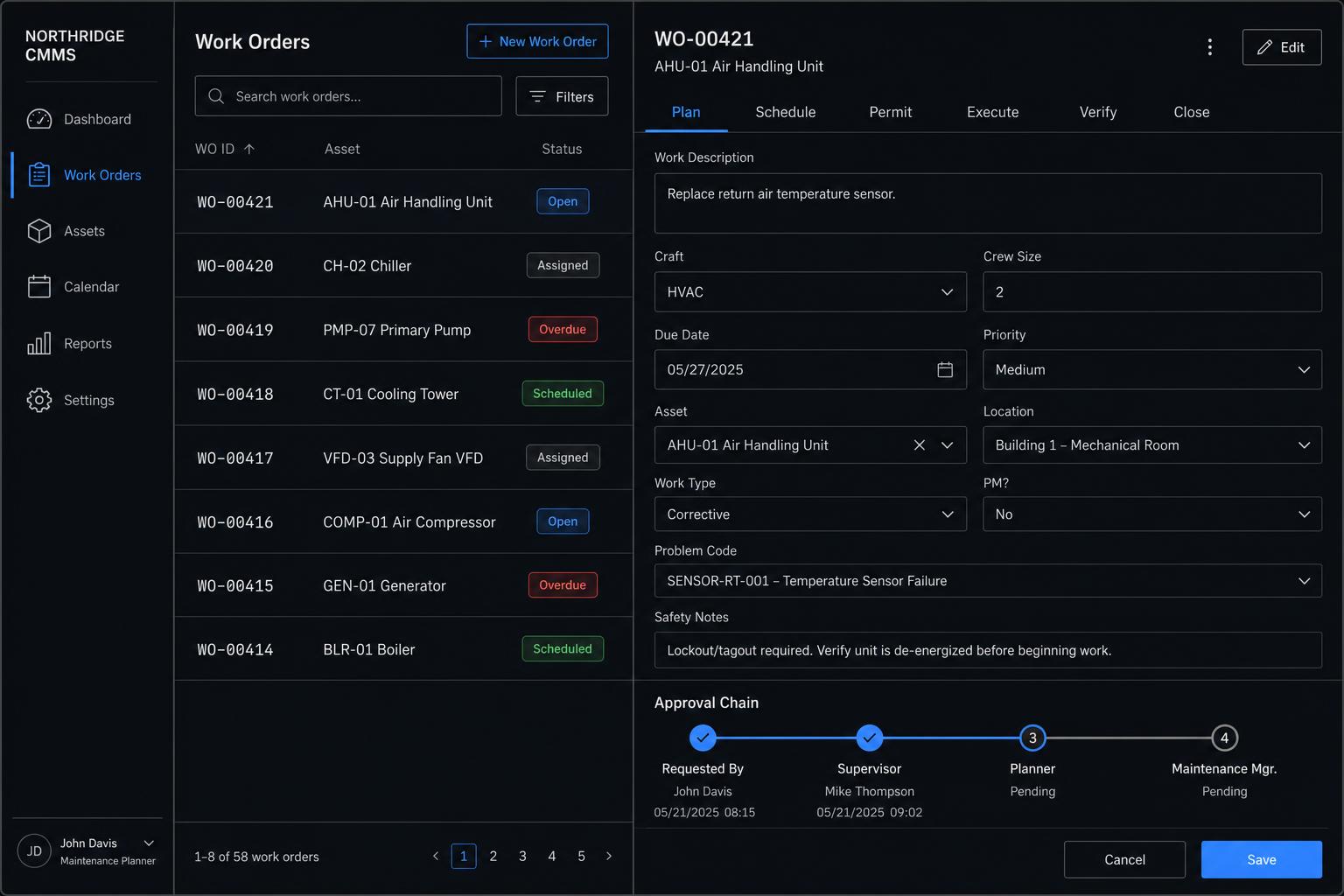Click the New Work Order button
1344x896 pixels.
point(537,41)
